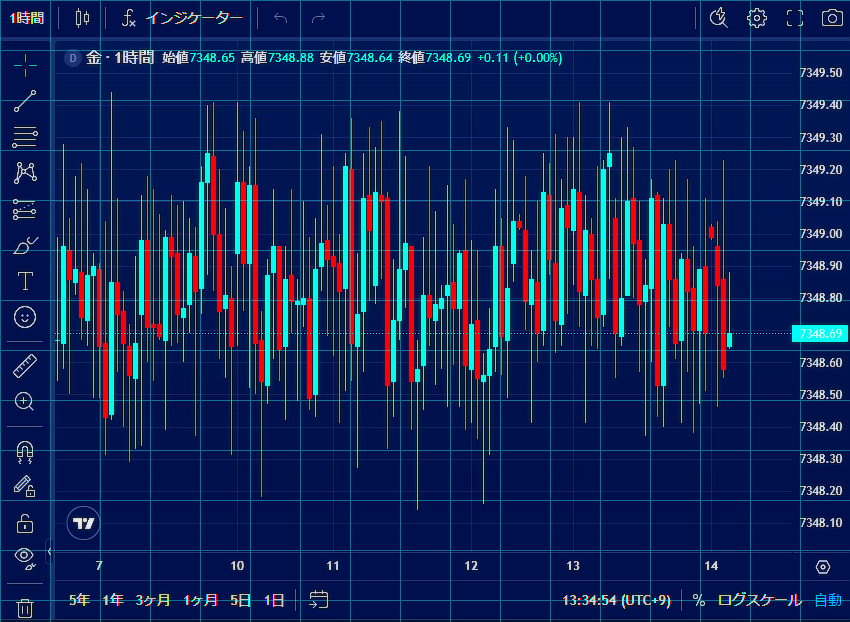Open the 1時間 timeframe selector
The height and width of the screenshot is (622, 850).
click(x=26, y=18)
